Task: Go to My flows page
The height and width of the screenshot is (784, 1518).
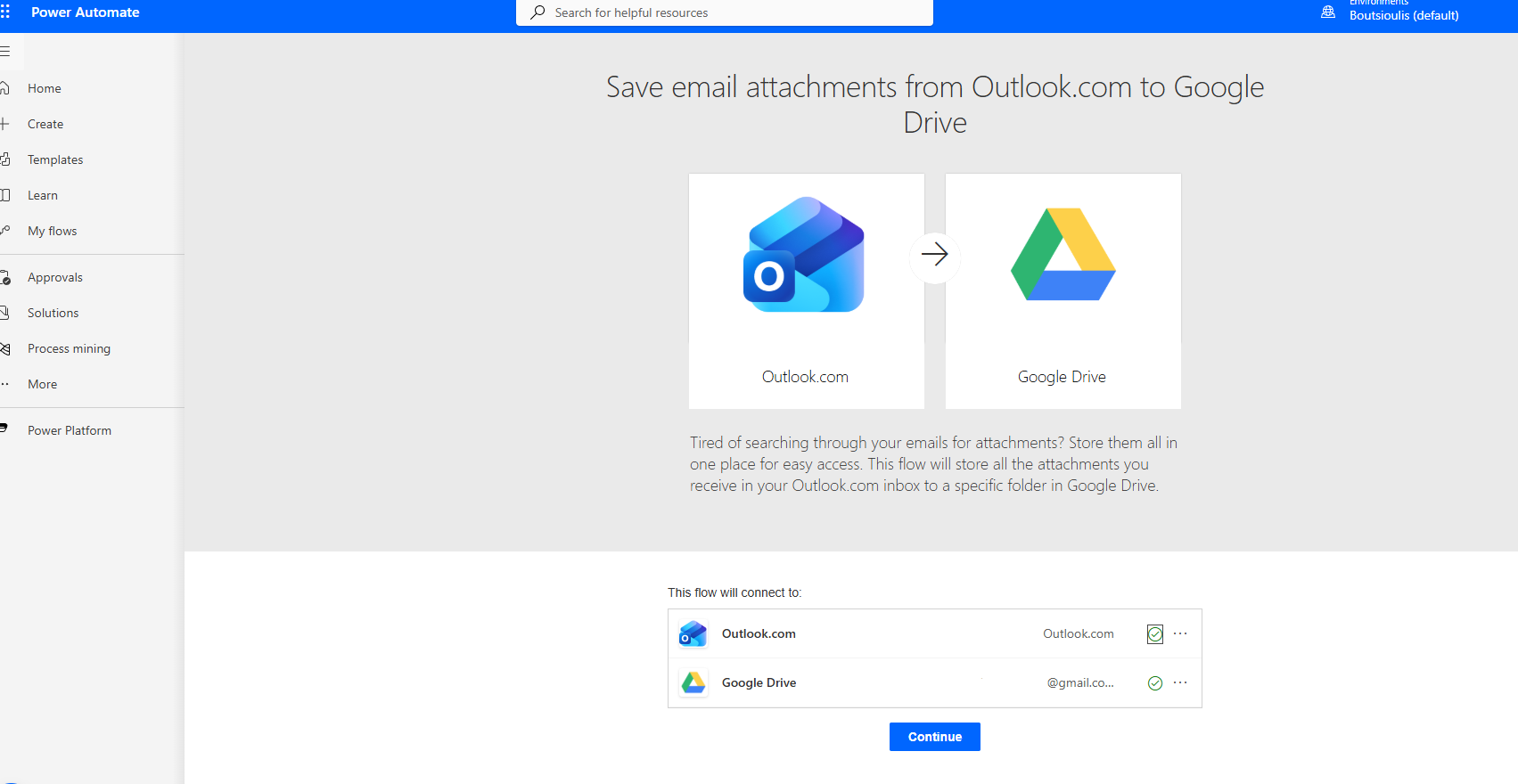Action: (52, 231)
